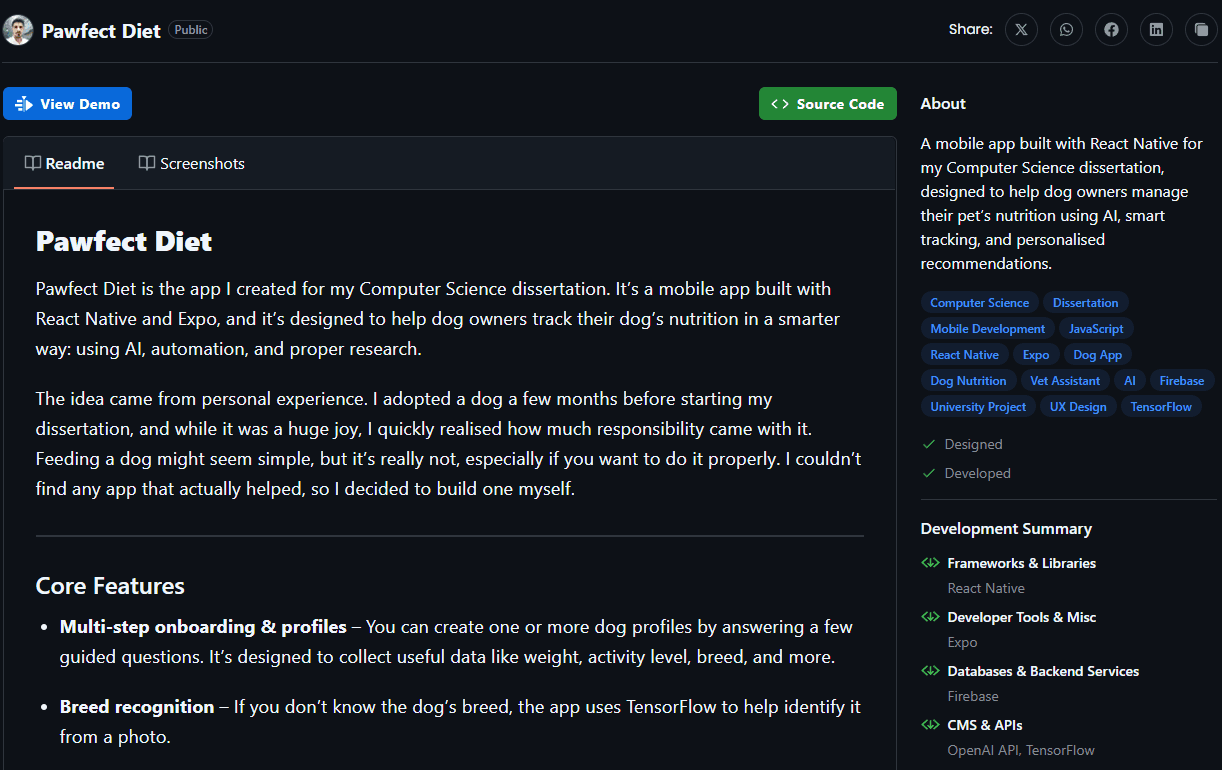The height and width of the screenshot is (770, 1222).
Task: Share project via WhatsApp icon
Action: (x=1066, y=30)
